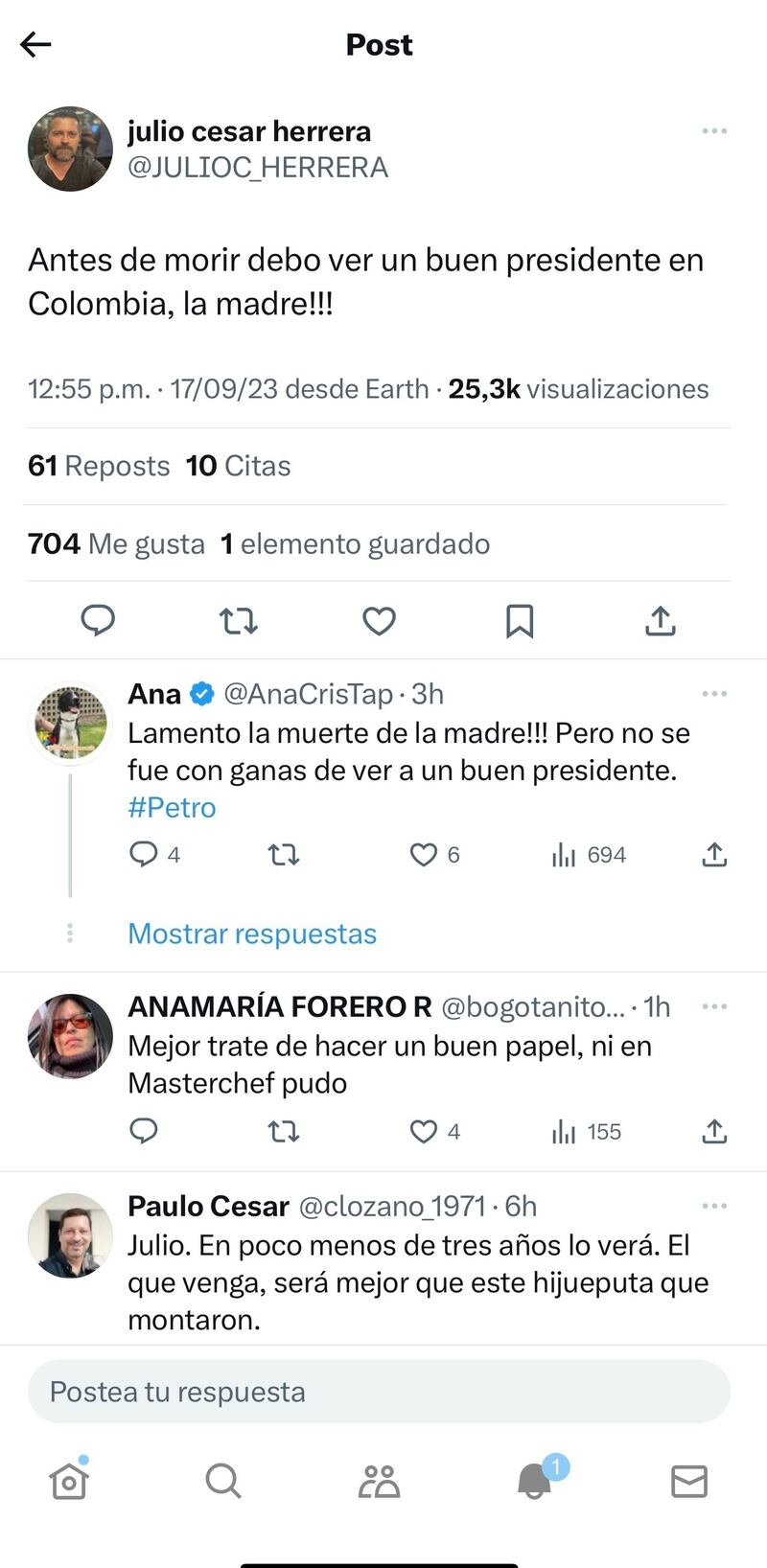Screen dimensions: 767x1568
Task: Go to Home tab in bottom bar
Action: pos(69,1482)
